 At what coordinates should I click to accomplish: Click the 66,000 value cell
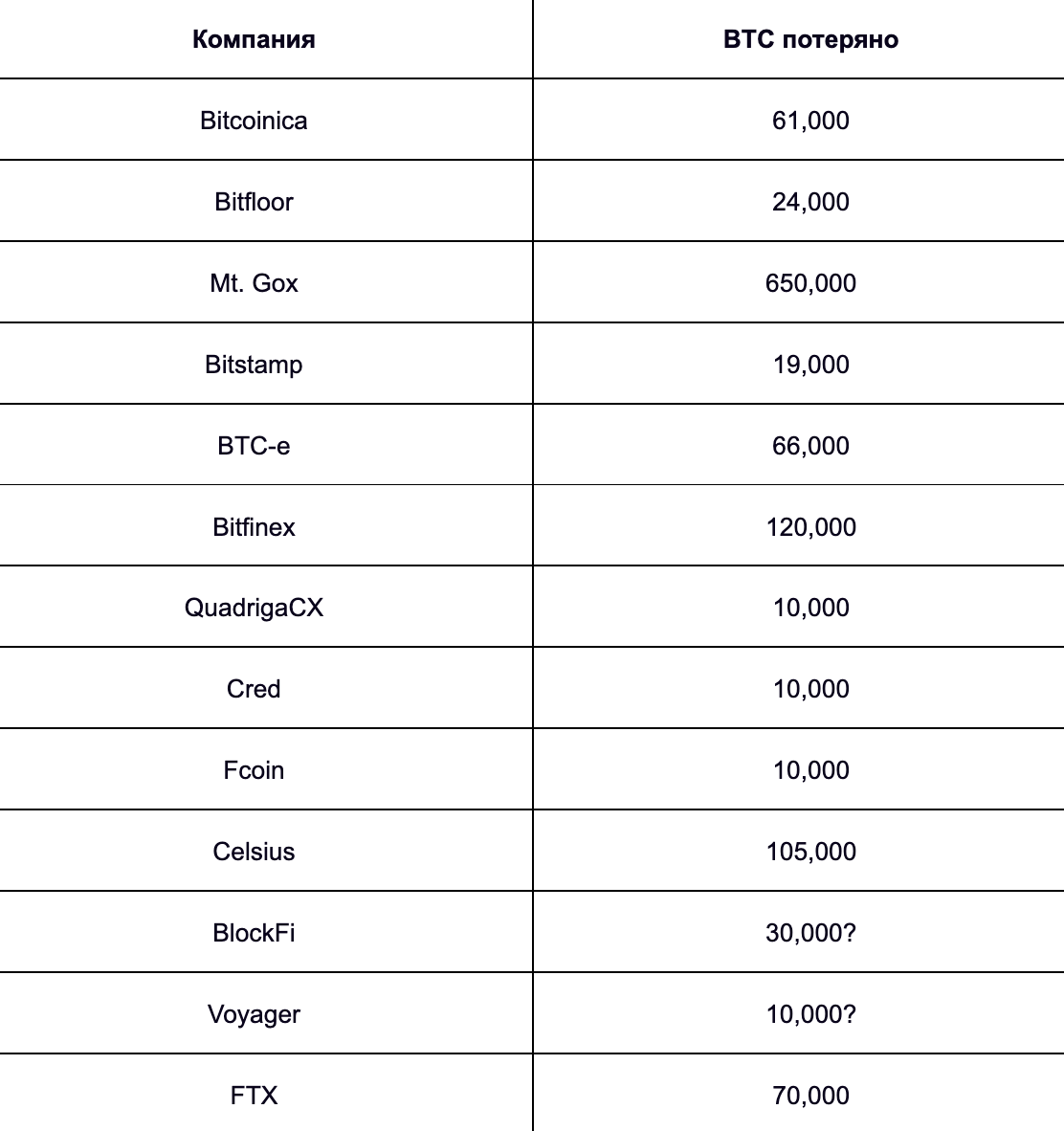810,446
